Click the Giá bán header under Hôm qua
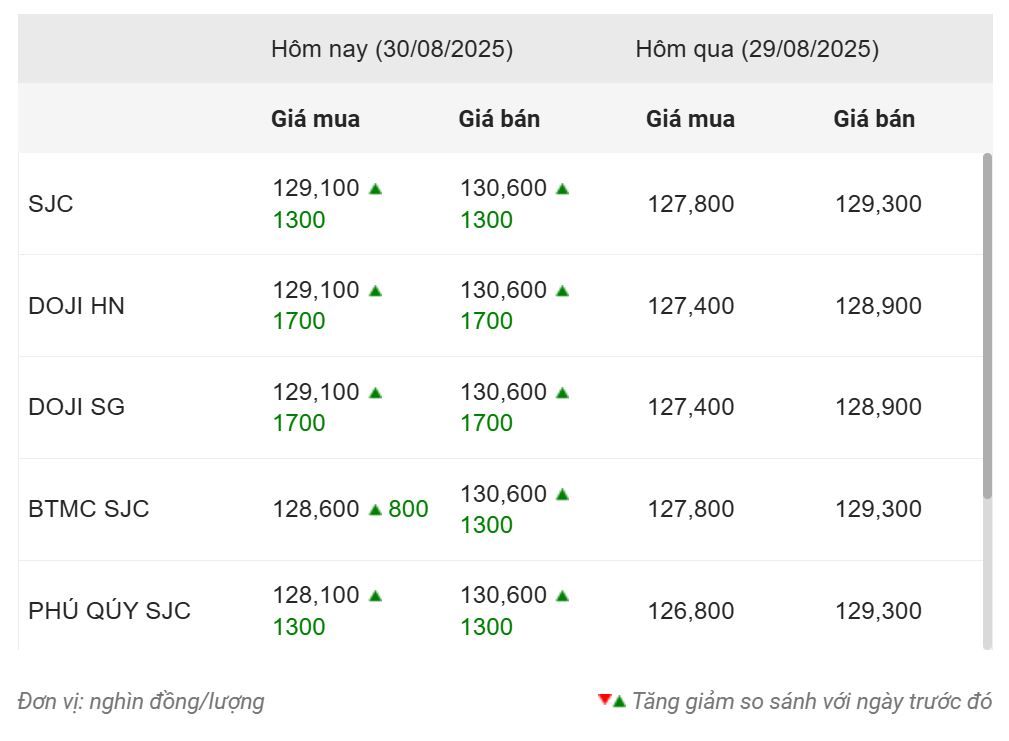Viewport: 1009px width, 741px height. pyautogui.click(x=874, y=119)
